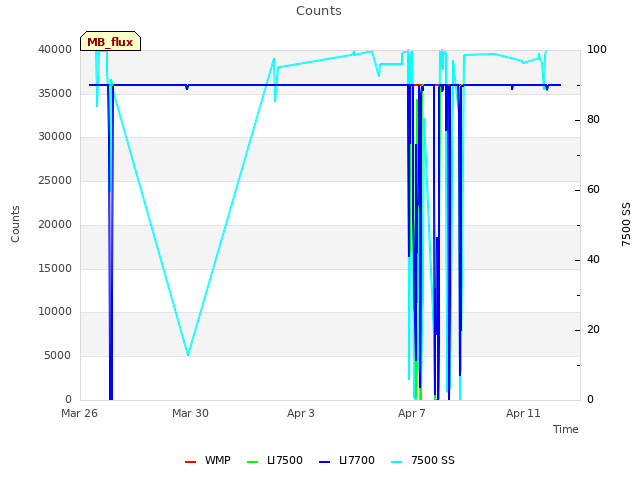
Task: Click the cyan 7500 SS legend swatch
Action: coord(396,462)
